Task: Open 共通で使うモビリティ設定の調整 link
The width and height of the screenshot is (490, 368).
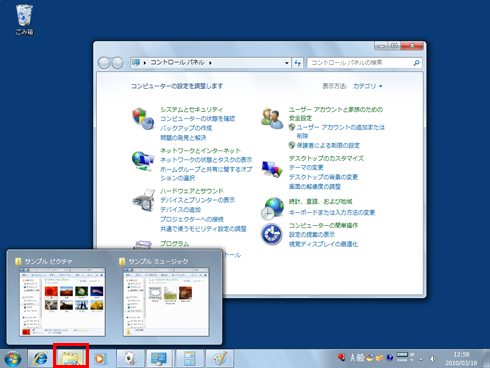Action: click(x=203, y=229)
